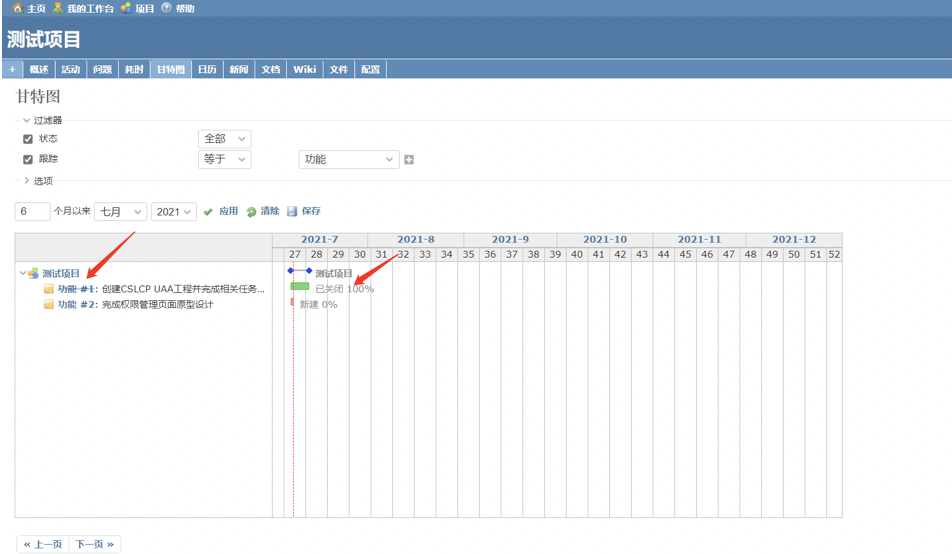
Task: Open issue 功能 #2 link
Action: (77, 304)
